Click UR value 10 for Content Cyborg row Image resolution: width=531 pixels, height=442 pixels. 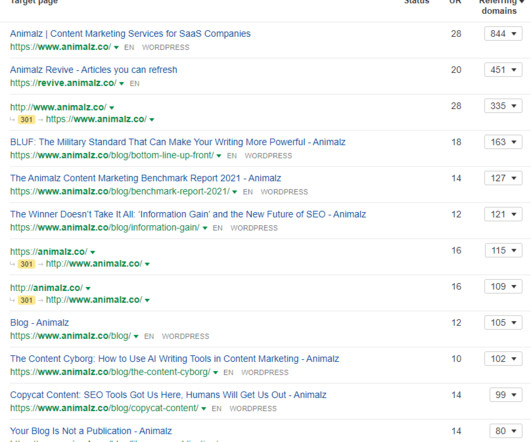(456, 359)
